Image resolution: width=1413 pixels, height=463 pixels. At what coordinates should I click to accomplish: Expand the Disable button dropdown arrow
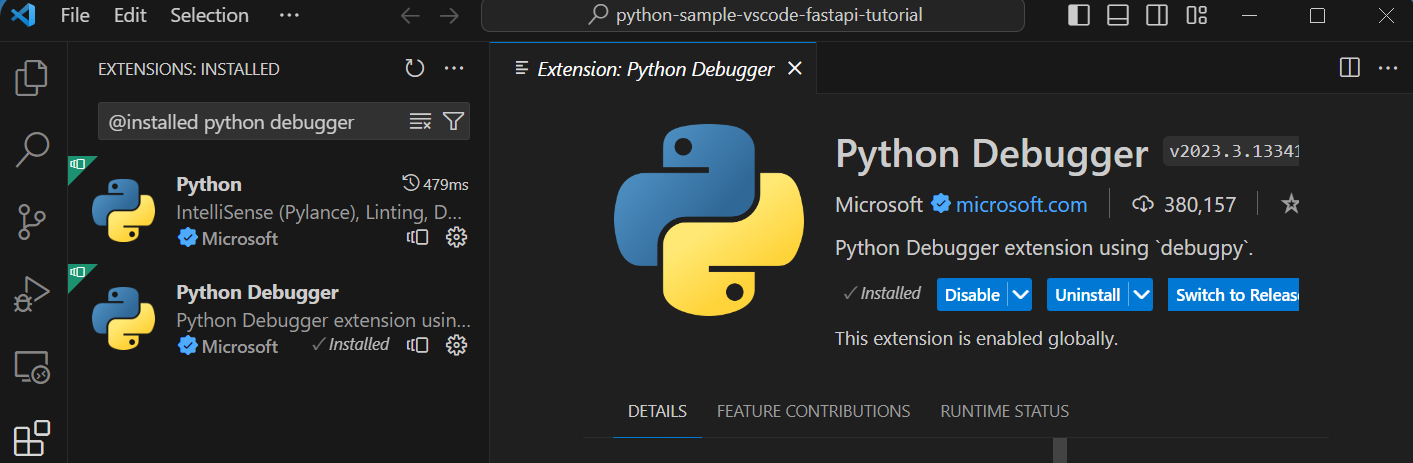pyautogui.click(x=1020, y=295)
